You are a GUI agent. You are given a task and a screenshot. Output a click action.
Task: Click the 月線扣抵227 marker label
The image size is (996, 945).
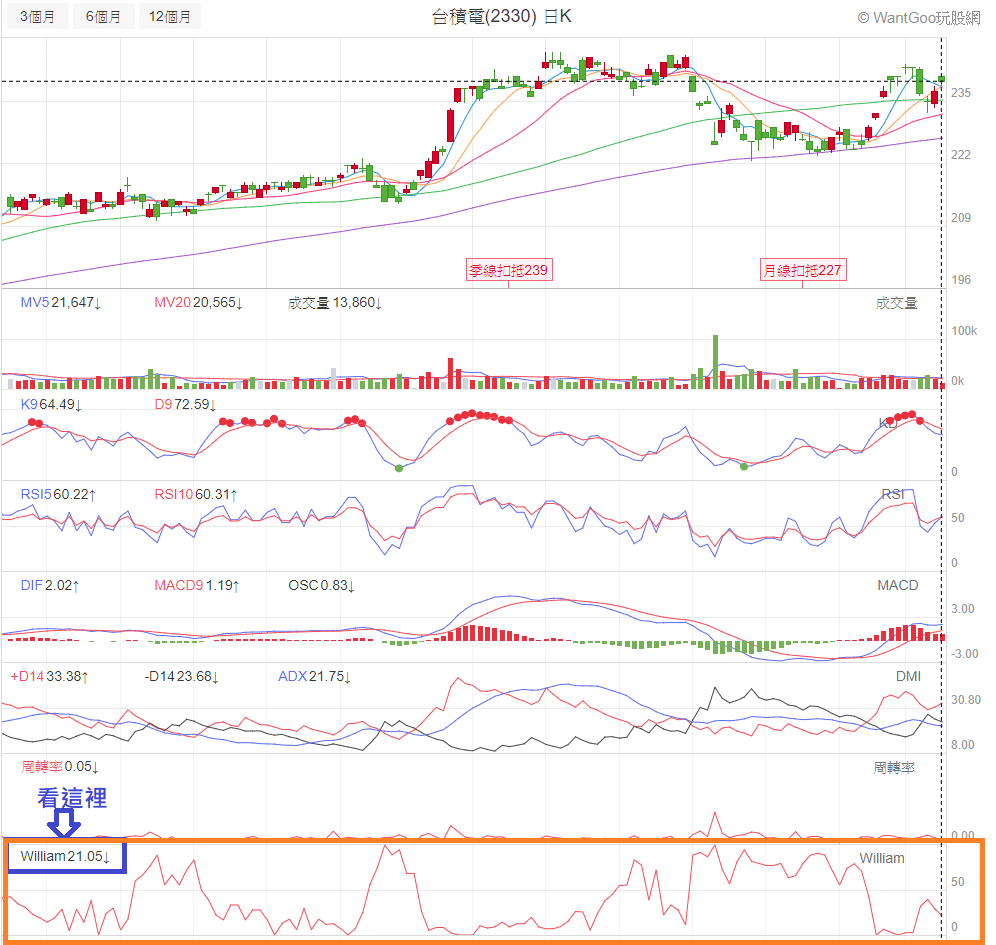802,270
